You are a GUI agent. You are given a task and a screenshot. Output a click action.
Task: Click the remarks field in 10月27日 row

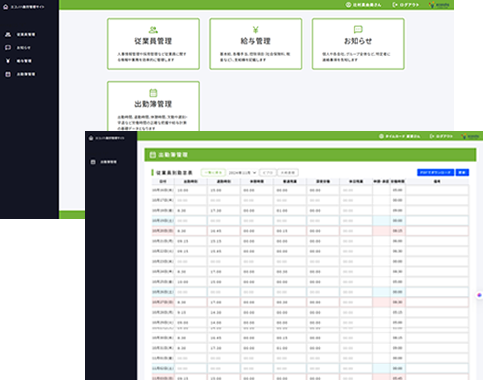pos(437,302)
